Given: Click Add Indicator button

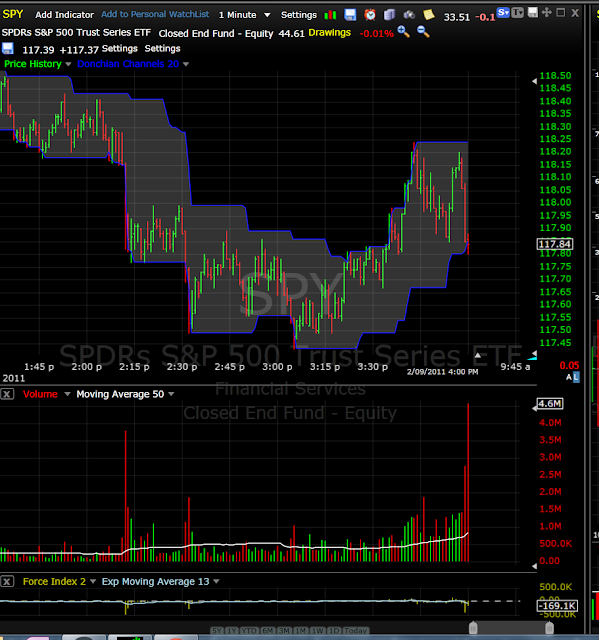Looking at the screenshot, I should point(64,15).
